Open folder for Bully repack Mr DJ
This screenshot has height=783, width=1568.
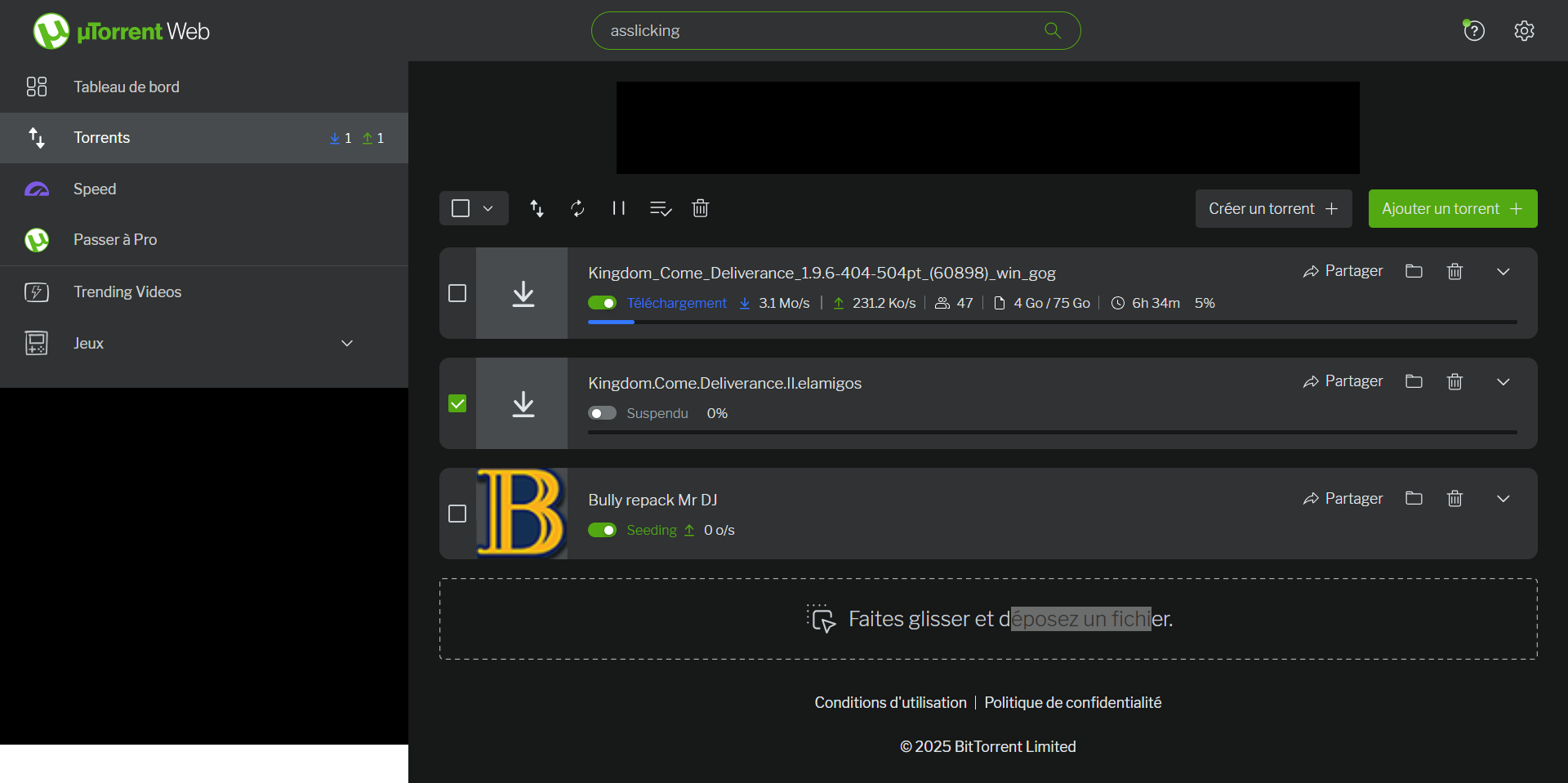[1414, 498]
